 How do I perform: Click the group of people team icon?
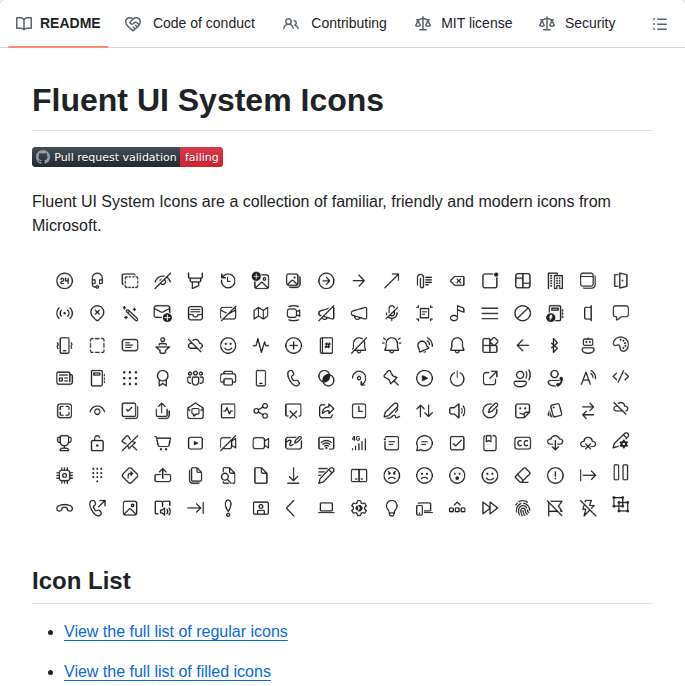(195, 378)
